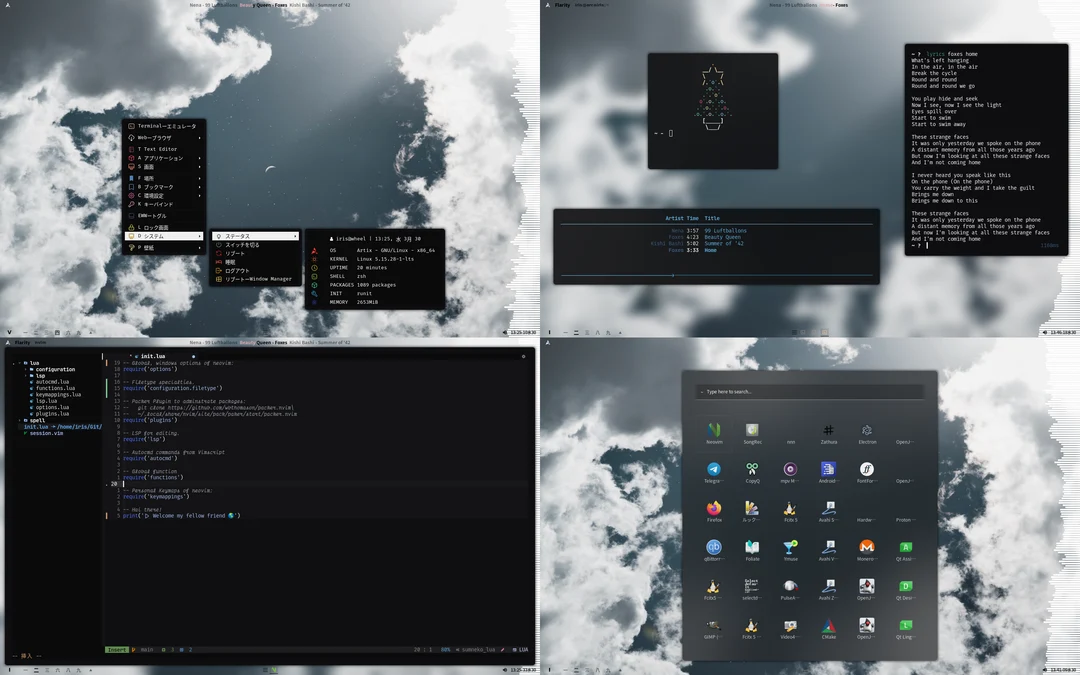Image resolution: width=1080 pixels, height=675 pixels.
Task: Toggle widgets via the EWWトグル entry
Action: coord(150,216)
